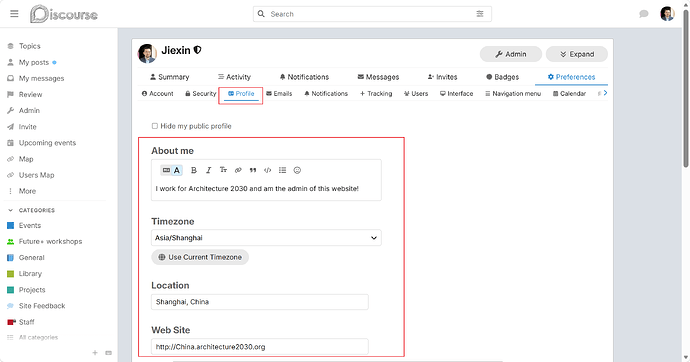Screen dimensions: 690x362
Task: Click the Web Site URL field
Action: tap(260, 347)
